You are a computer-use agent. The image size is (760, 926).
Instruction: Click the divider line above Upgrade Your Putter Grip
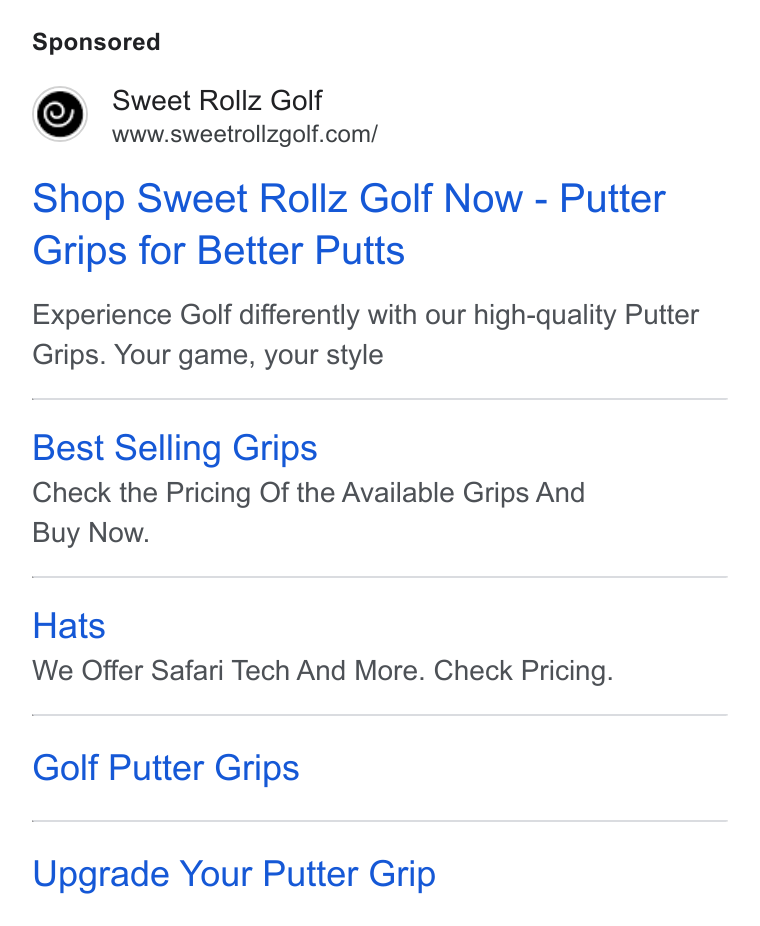pos(380,821)
